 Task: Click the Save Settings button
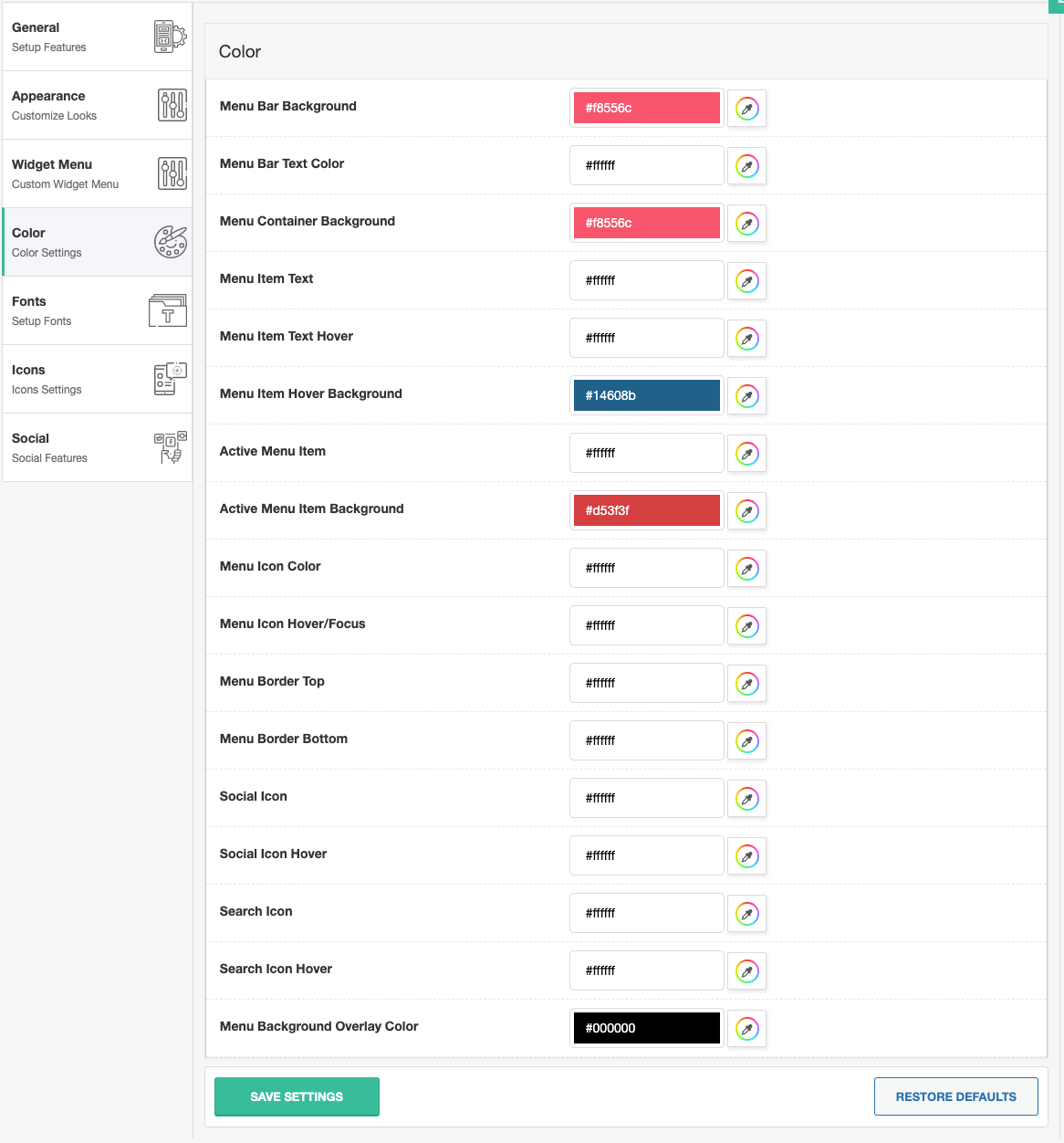[297, 1096]
